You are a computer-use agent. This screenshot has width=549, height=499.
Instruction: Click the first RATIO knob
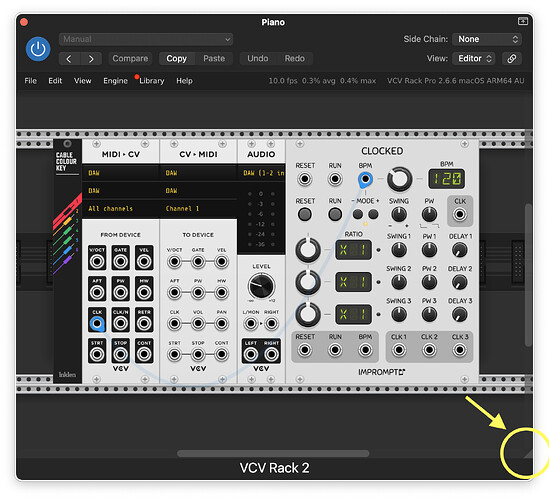click(x=308, y=250)
